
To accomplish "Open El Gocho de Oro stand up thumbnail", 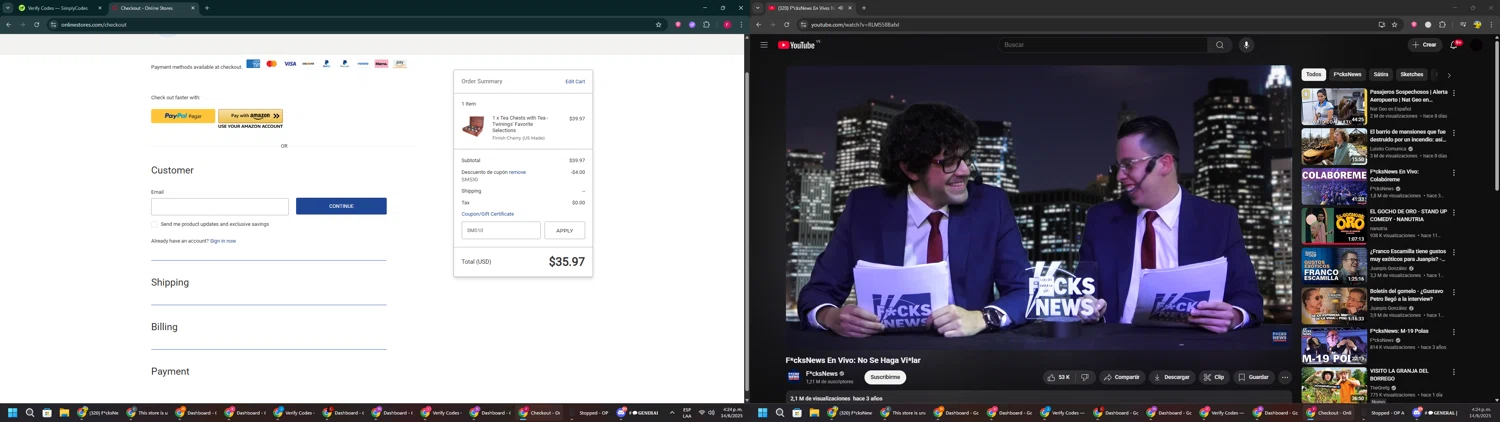I will click(1334, 227).
